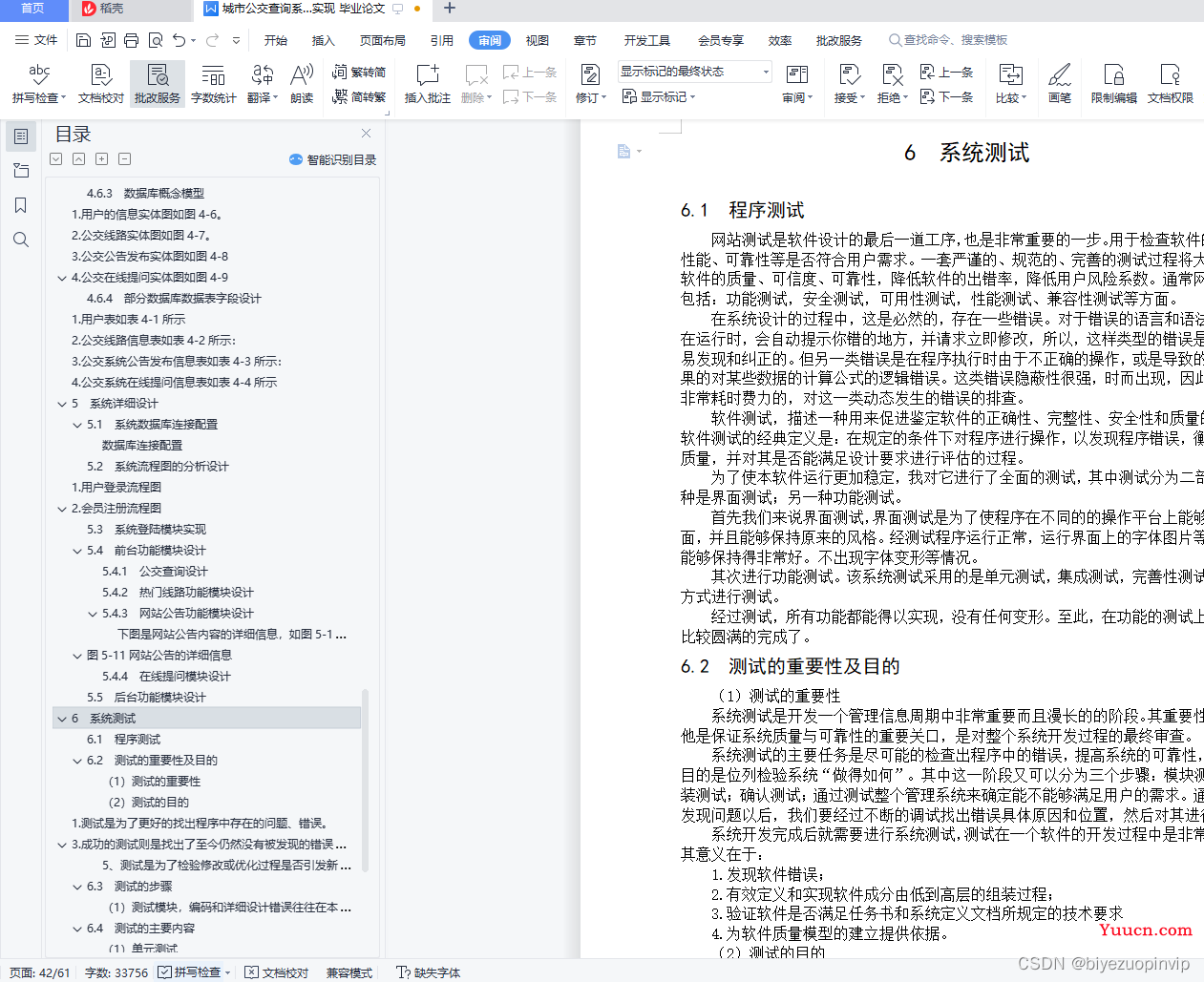This screenshot has height=982, width=1204.
Task: Switch to the 引用 ribbon tab
Action: click(442, 40)
